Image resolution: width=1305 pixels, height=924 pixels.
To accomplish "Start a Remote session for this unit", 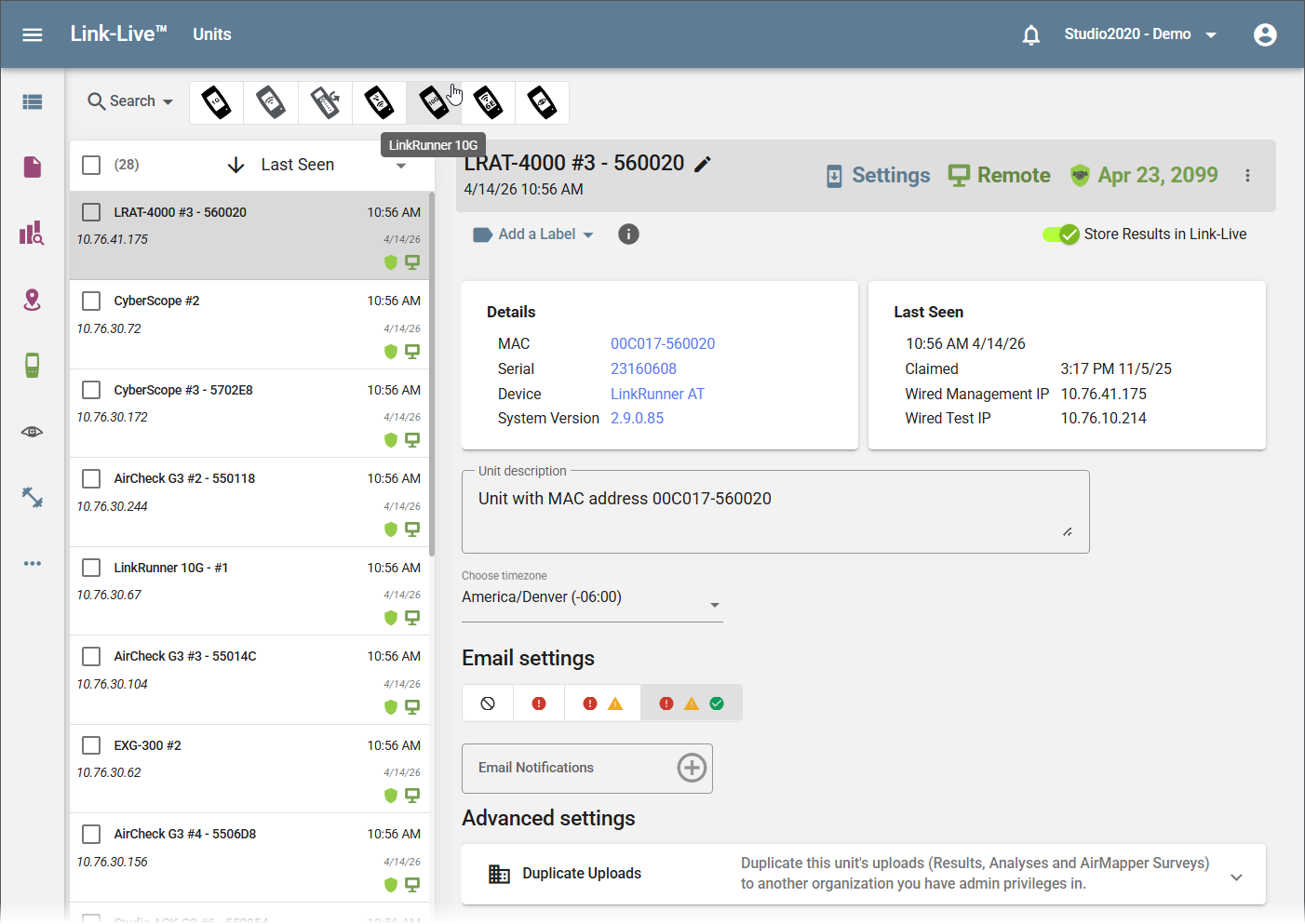I will click(x=999, y=176).
